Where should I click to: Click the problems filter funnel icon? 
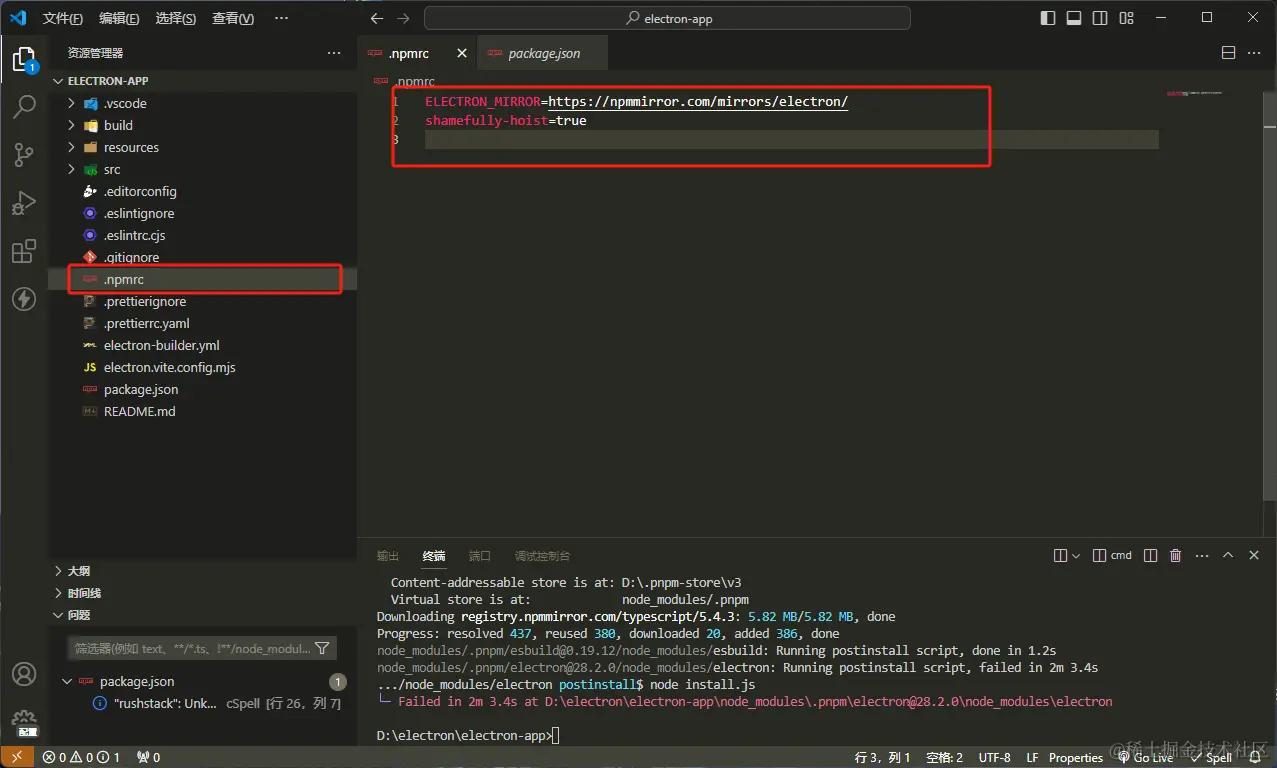(x=322, y=648)
